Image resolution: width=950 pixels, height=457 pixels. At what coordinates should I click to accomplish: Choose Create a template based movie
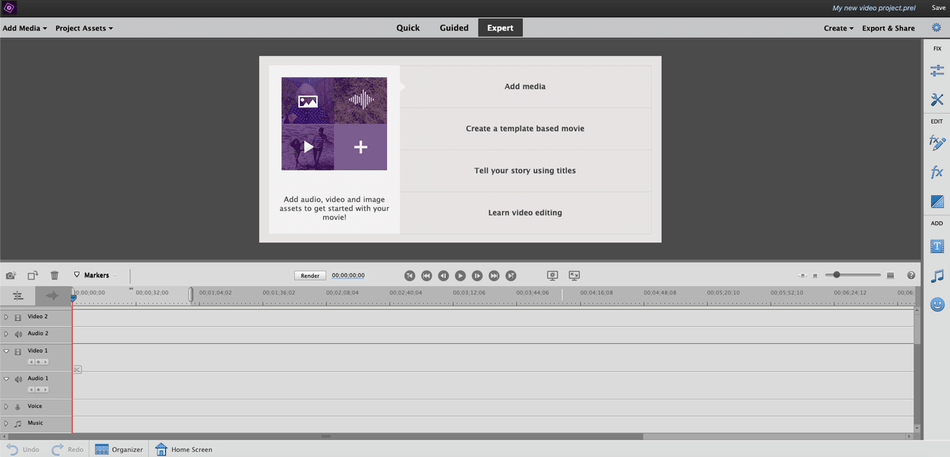pos(525,128)
